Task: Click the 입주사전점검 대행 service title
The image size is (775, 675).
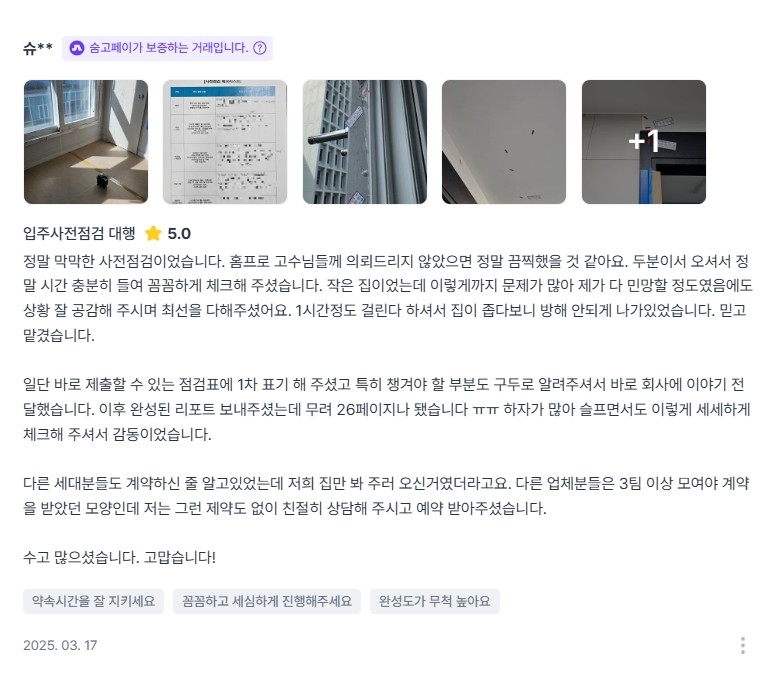Action: (79, 233)
